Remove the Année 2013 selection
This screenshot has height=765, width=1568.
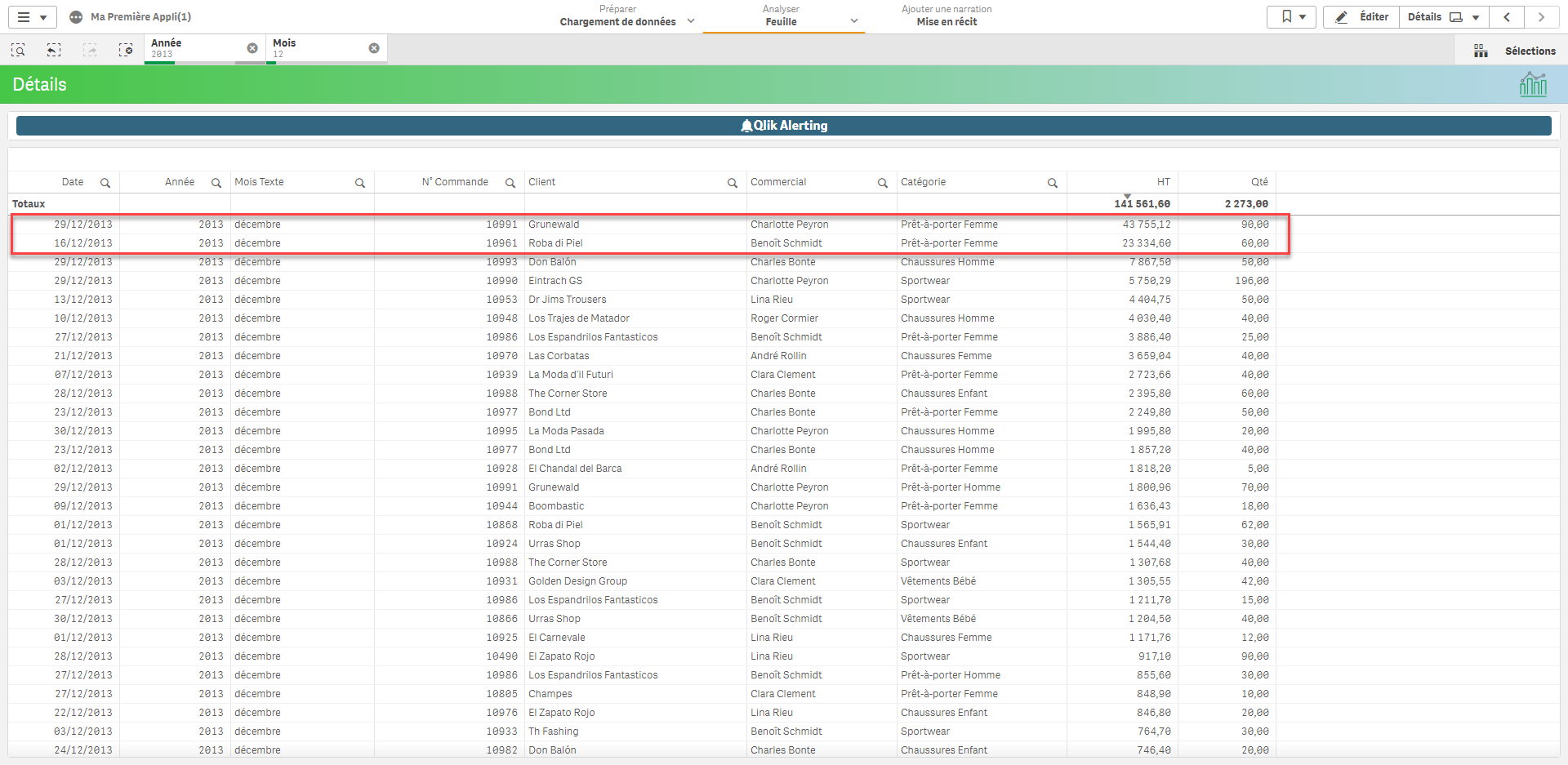point(252,48)
